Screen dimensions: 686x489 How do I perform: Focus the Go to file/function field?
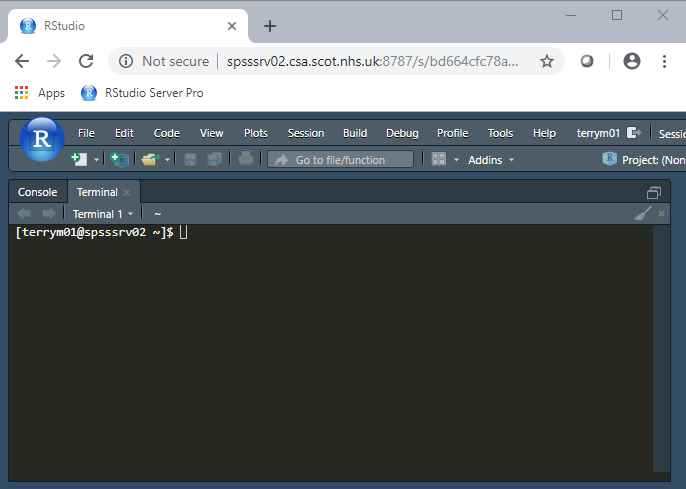[x=340, y=160]
